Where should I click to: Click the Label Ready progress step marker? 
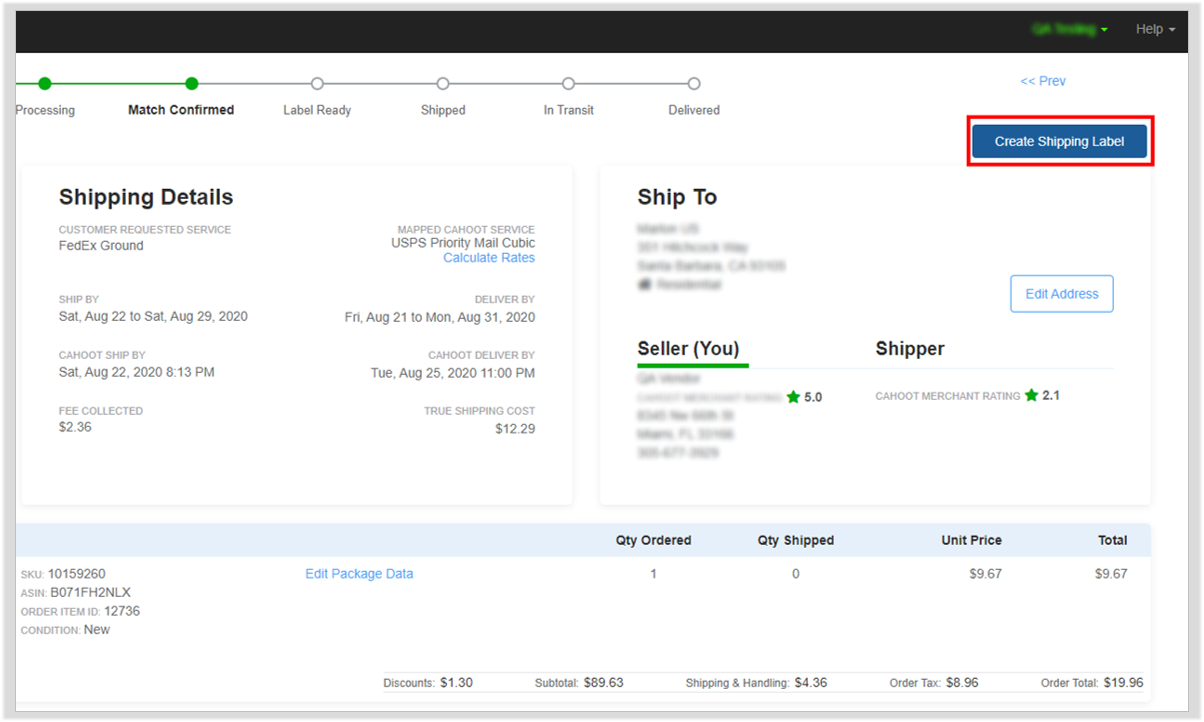[x=317, y=84]
